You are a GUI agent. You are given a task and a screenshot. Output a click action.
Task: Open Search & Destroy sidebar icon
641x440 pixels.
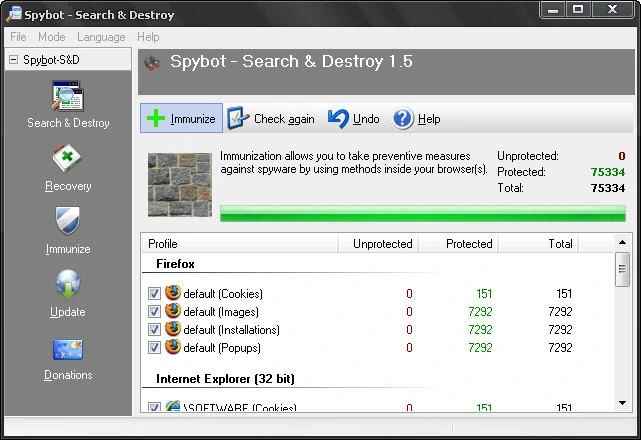click(x=67, y=98)
